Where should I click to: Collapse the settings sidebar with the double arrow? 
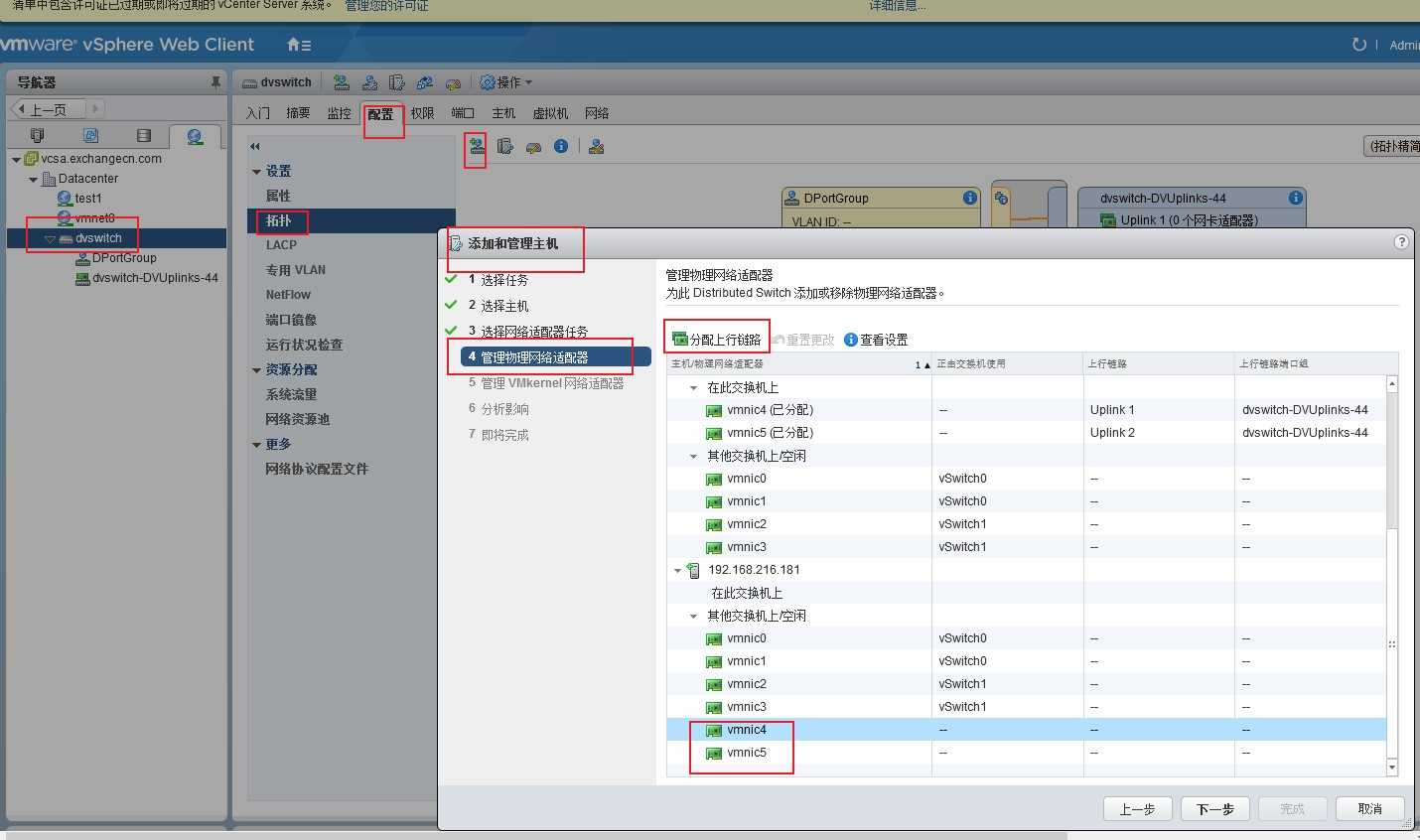tap(255, 146)
